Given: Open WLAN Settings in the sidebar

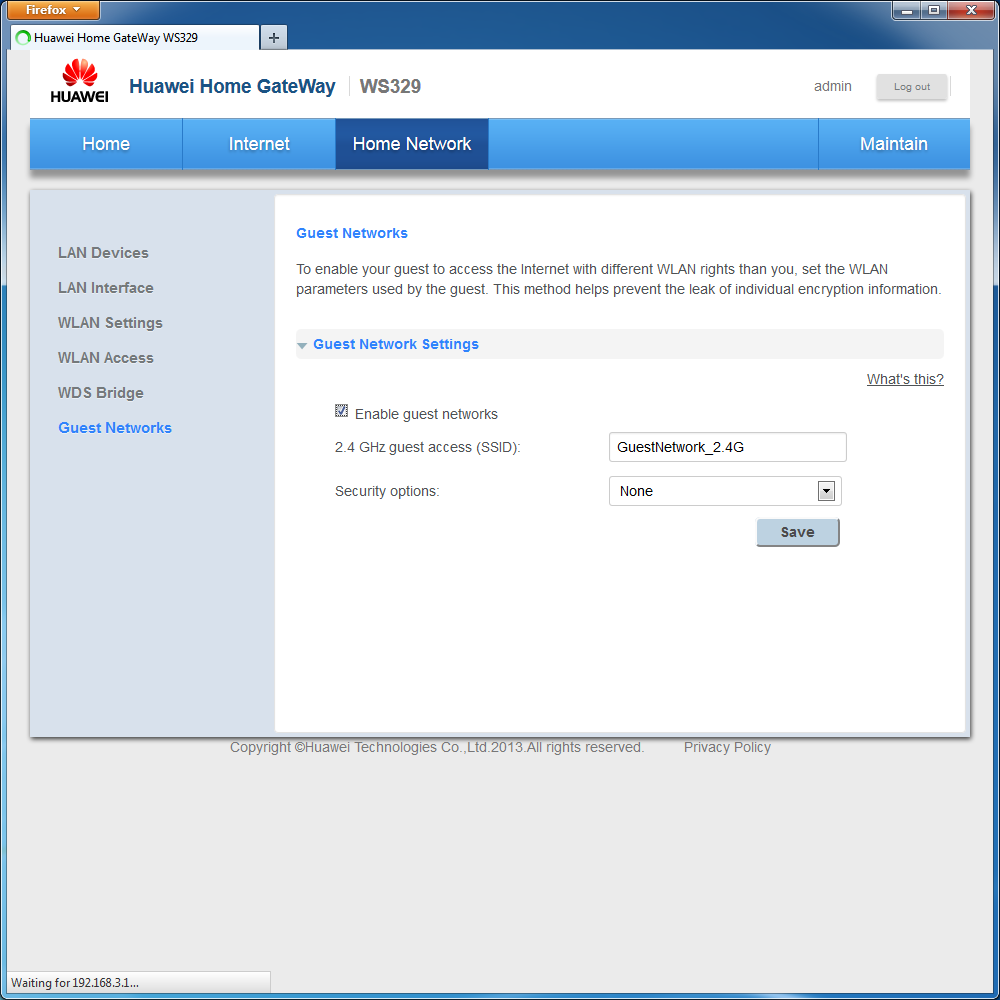Looking at the screenshot, I should (x=110, y=323).
